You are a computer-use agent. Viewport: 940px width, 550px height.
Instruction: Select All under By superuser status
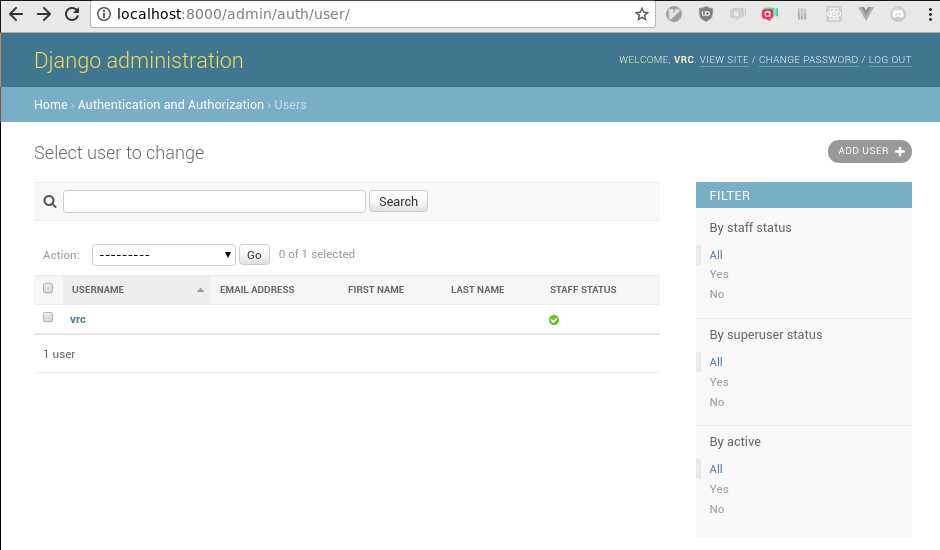(x=716, y=362)
